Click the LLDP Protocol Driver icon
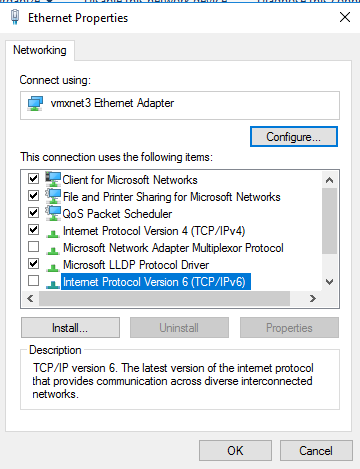Viewport: 360px width, 469px height. click(x=53, y=267)
